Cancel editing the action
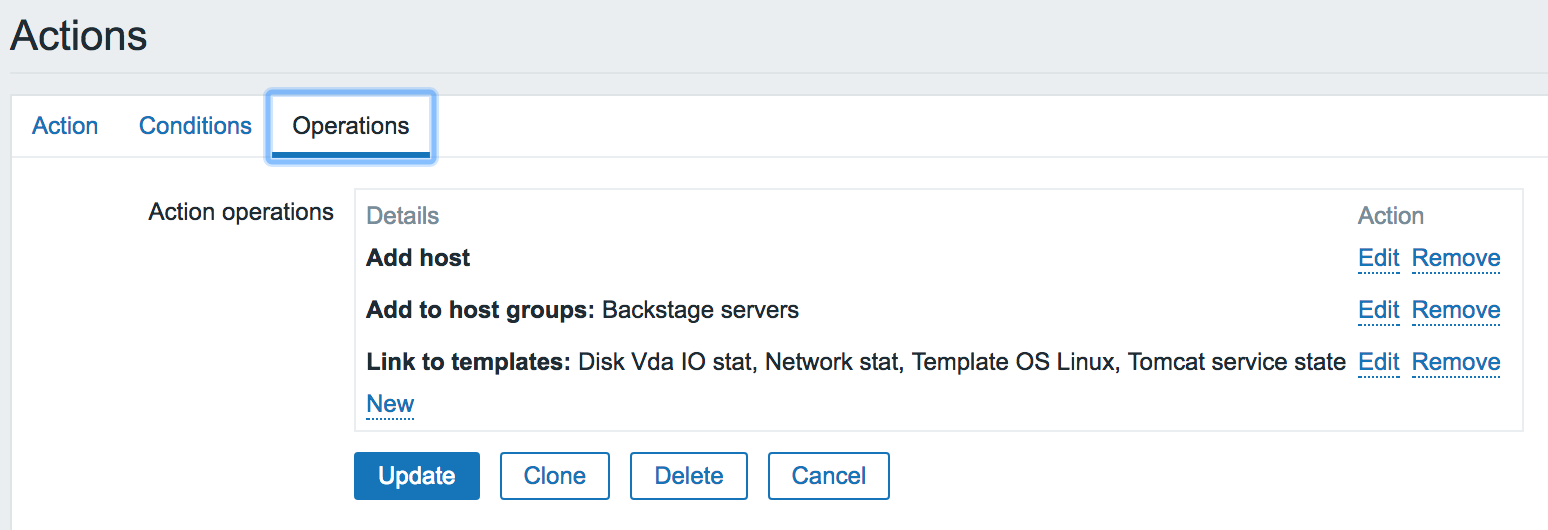 pyautogui.click(x=828, y=476)
